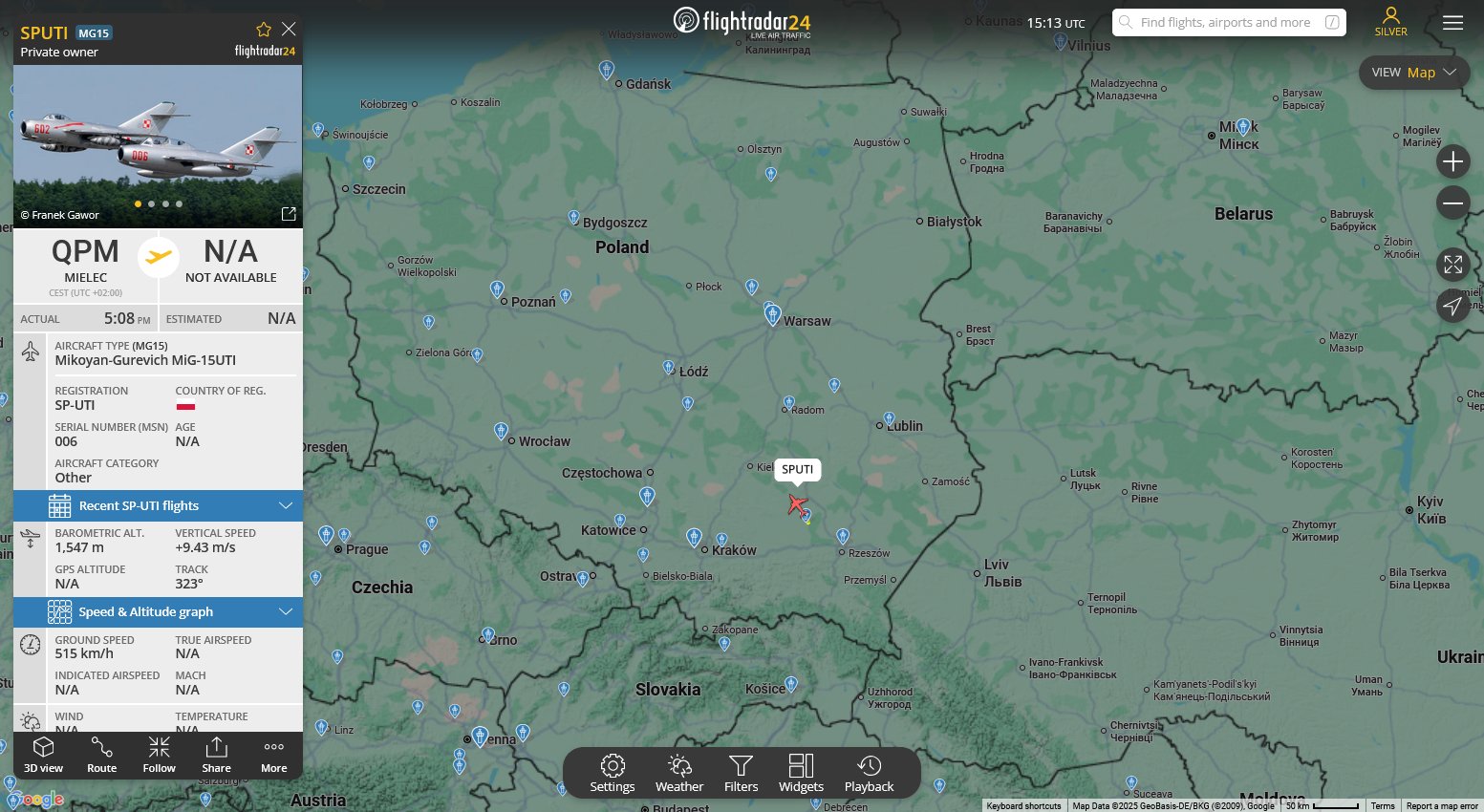1484x812 pixels.
Task: Click ground speed value 515 km/h
Action: [x=84, y=653]
